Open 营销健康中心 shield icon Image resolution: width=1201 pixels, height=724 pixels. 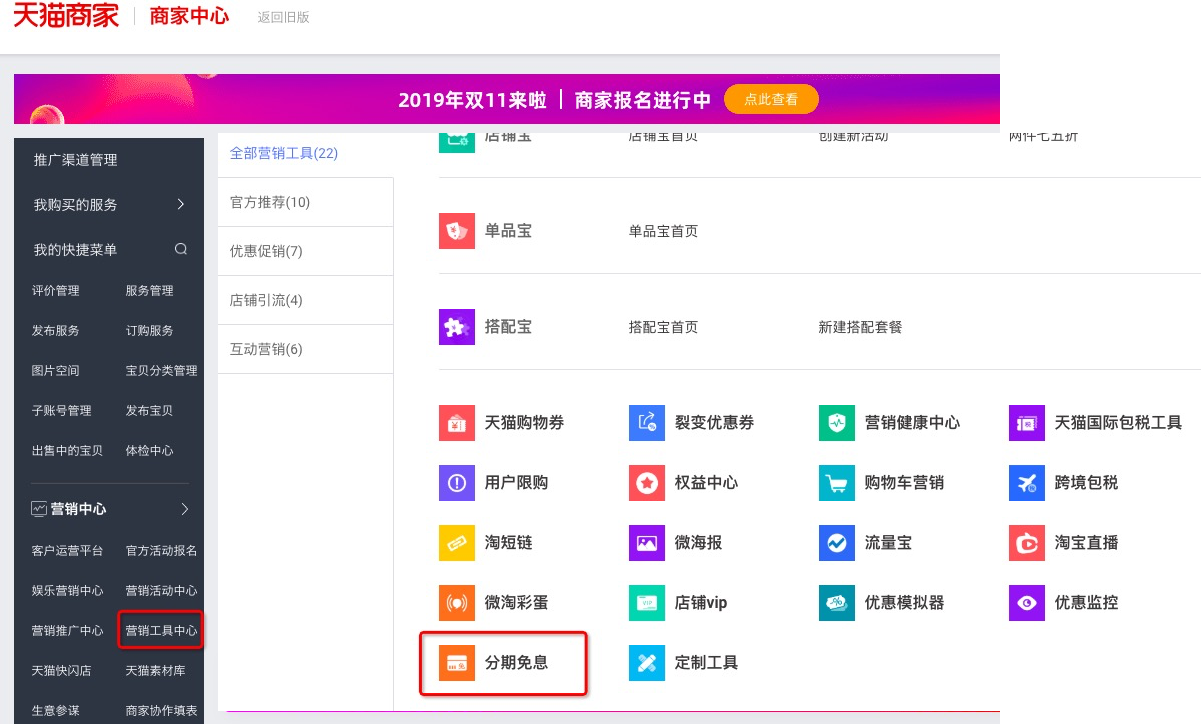[837, 423]
